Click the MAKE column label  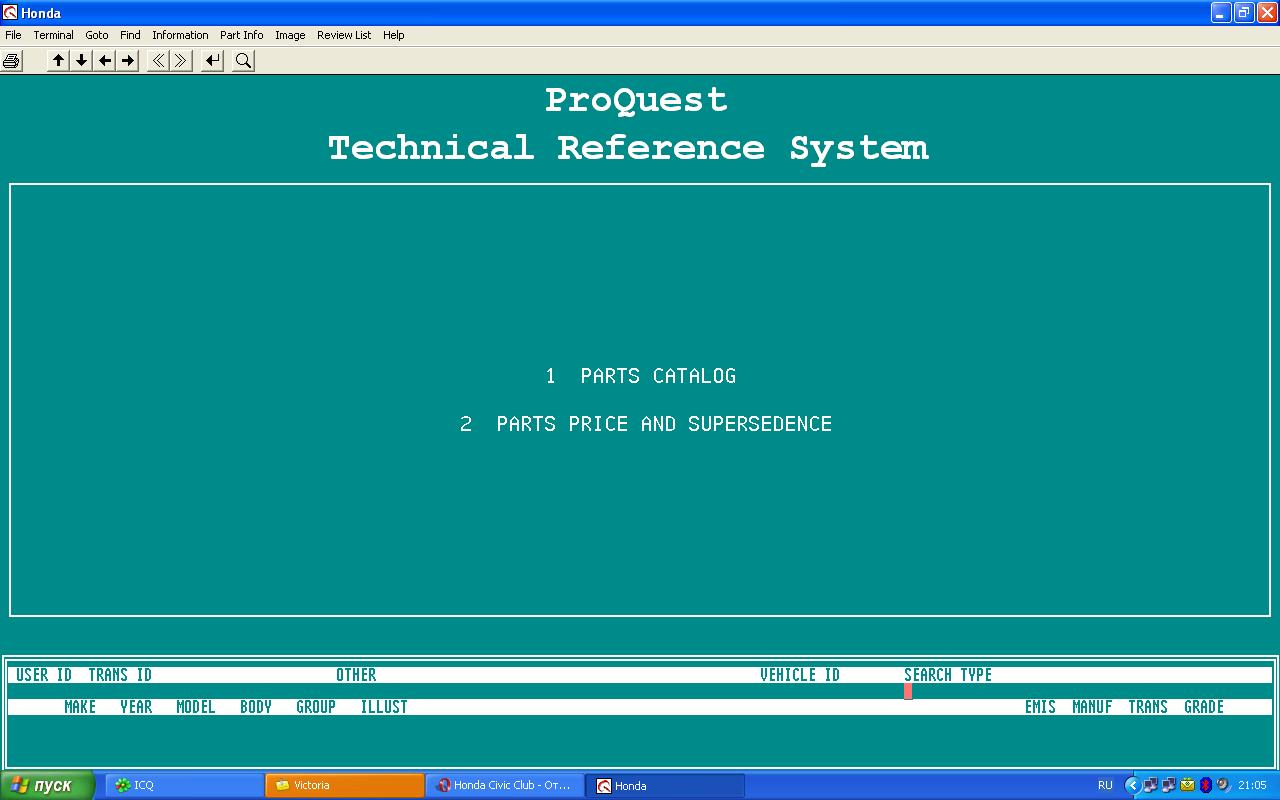[x=80, y=707]
